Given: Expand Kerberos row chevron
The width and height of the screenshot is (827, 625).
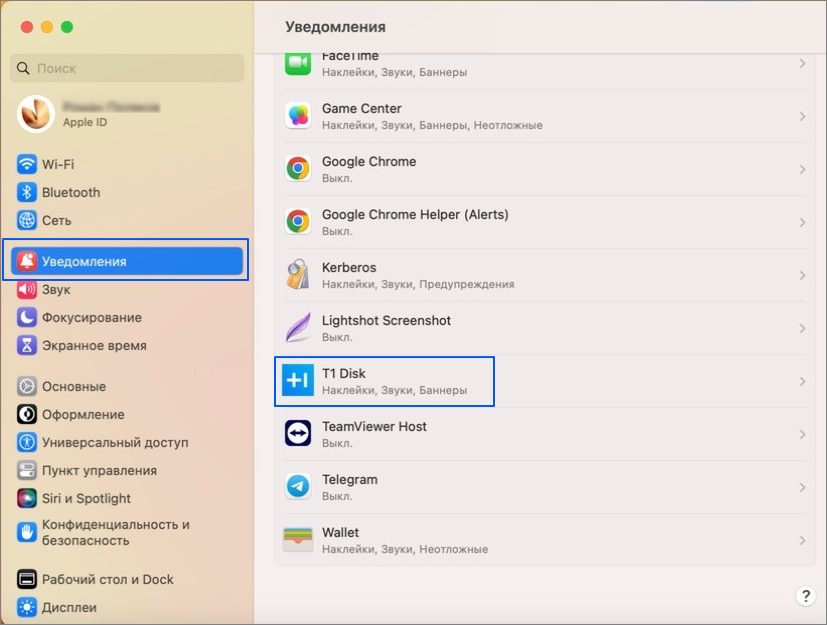Looking at the screenshot, I should tap(802, 275).
